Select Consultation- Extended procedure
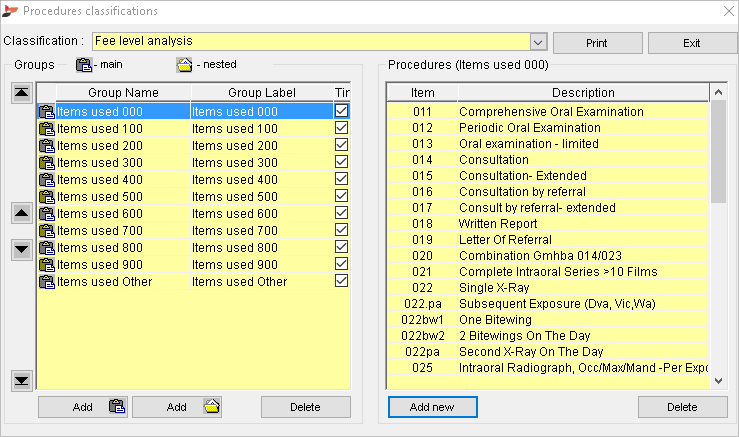Screen dimensions: 739x437 click(548, 176)
